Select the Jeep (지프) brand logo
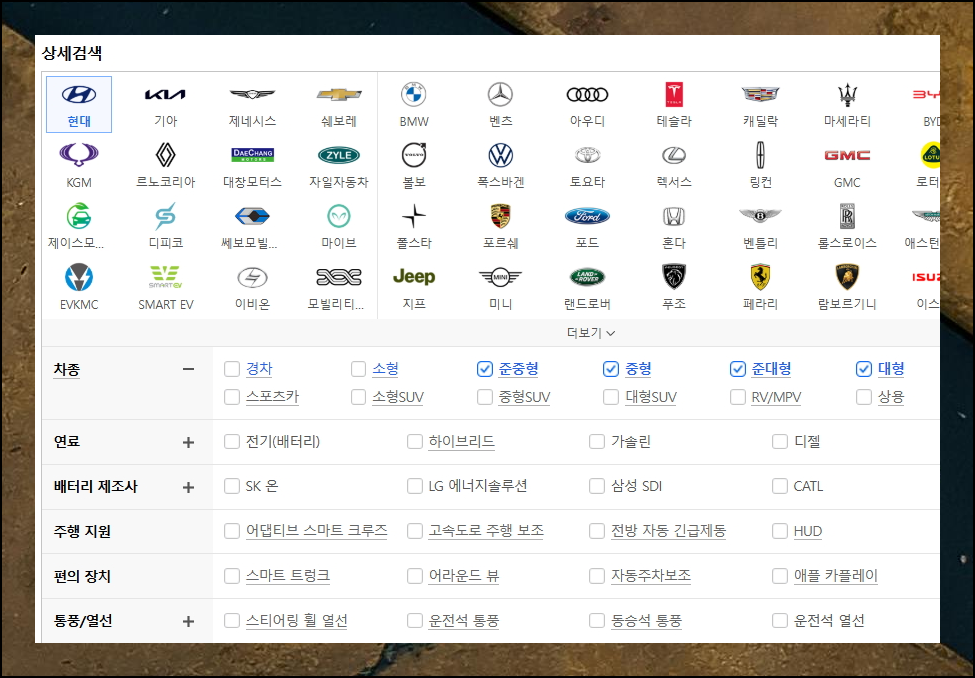The height and width of the screenshot is (678, 975). coord(414,277)
